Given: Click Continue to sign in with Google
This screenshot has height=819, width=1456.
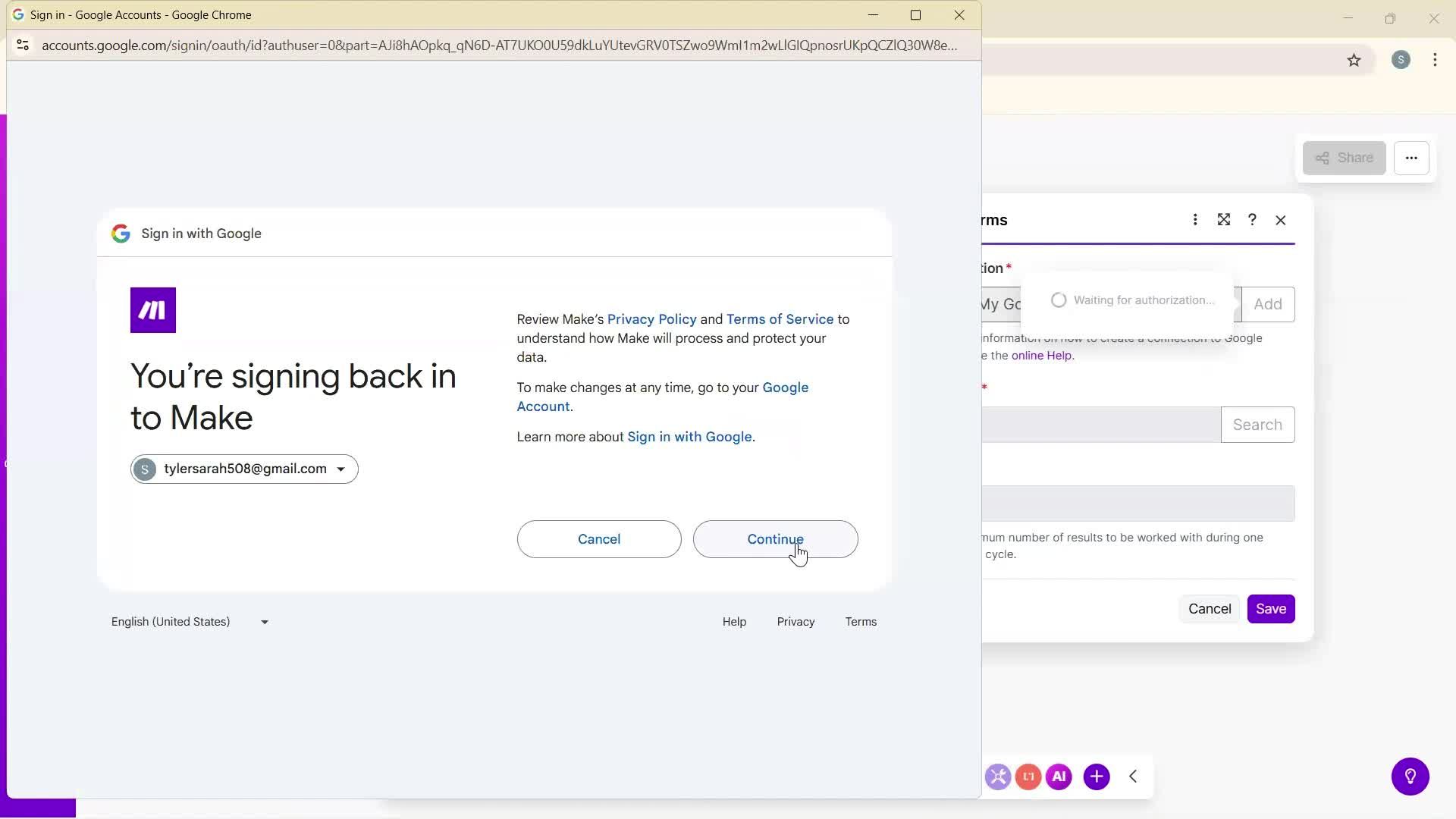Looking at the screenshot, I should click(x=775, y=539).
